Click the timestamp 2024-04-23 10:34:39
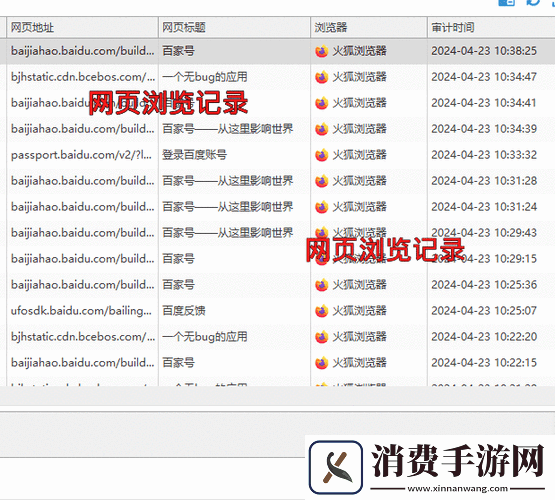Viewport: 555px width, 500px height. click(x=484, y=129)
